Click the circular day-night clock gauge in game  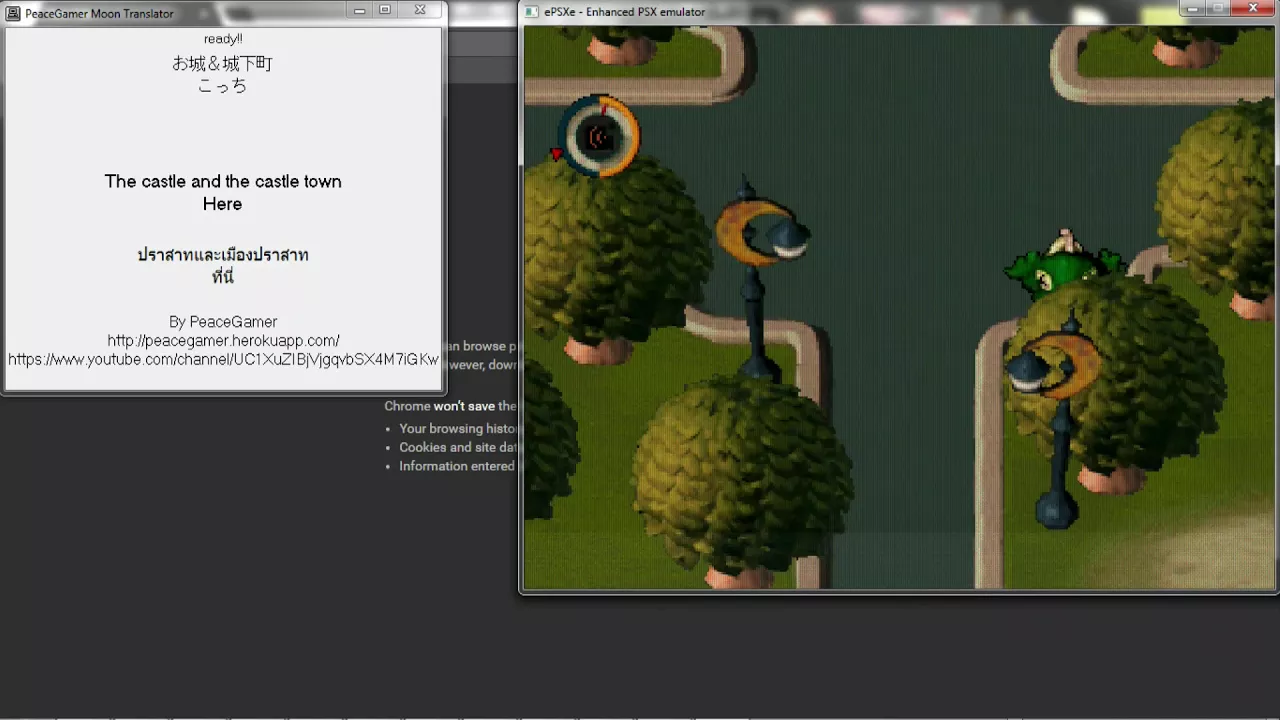click(598, 136)
